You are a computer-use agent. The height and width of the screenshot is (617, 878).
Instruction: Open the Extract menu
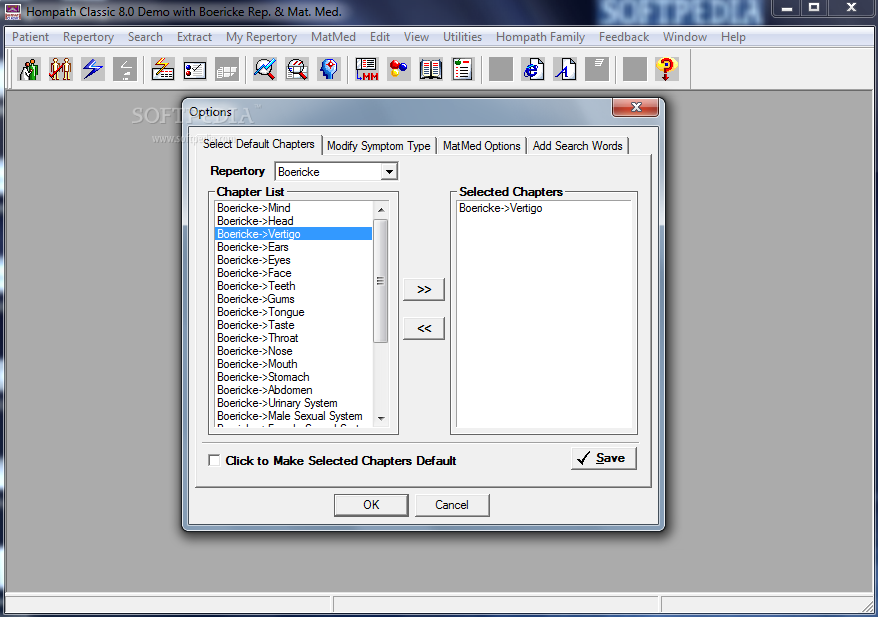[x=194, y=37]
